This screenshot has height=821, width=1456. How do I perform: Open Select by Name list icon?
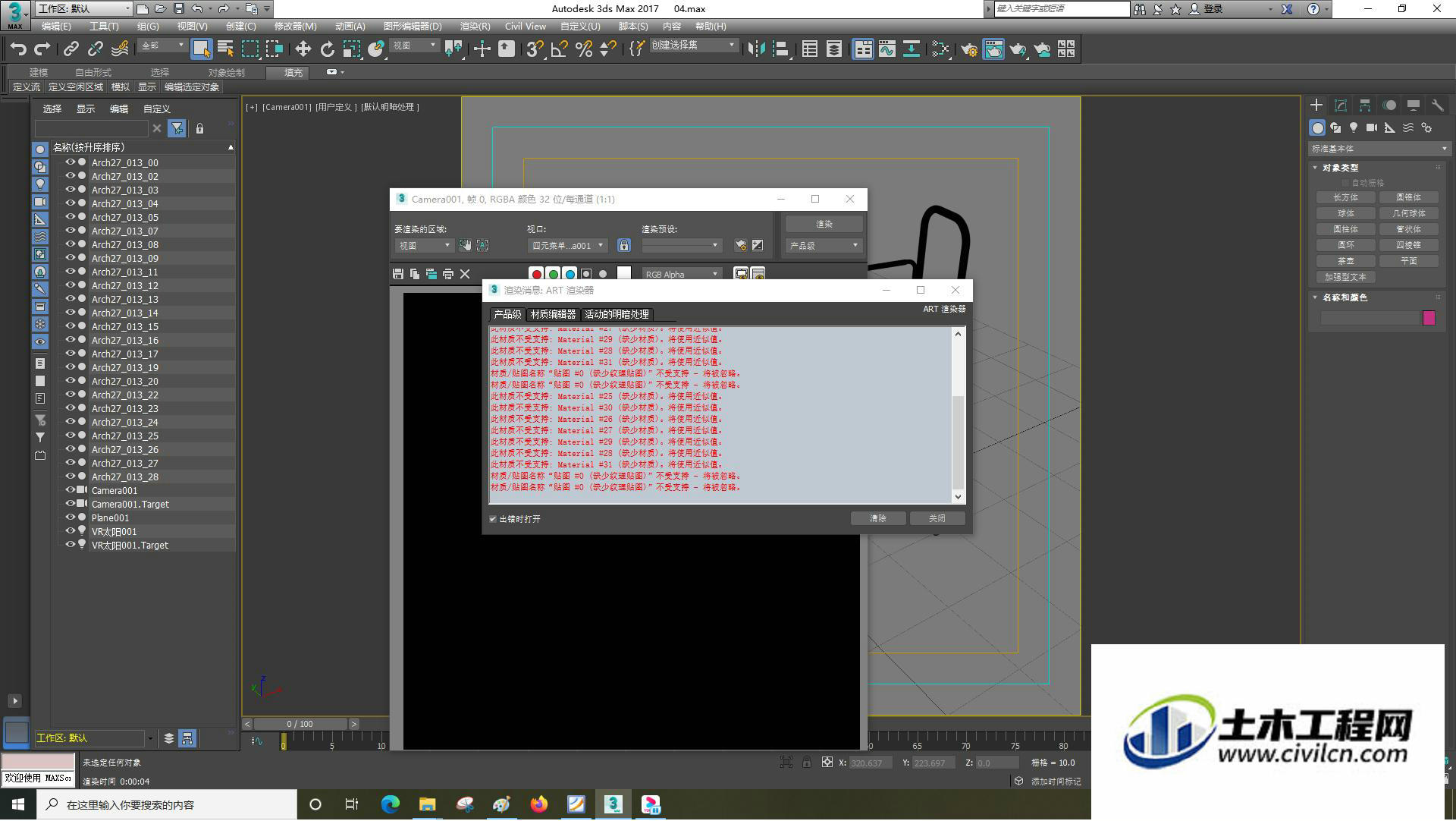[226, 49]
